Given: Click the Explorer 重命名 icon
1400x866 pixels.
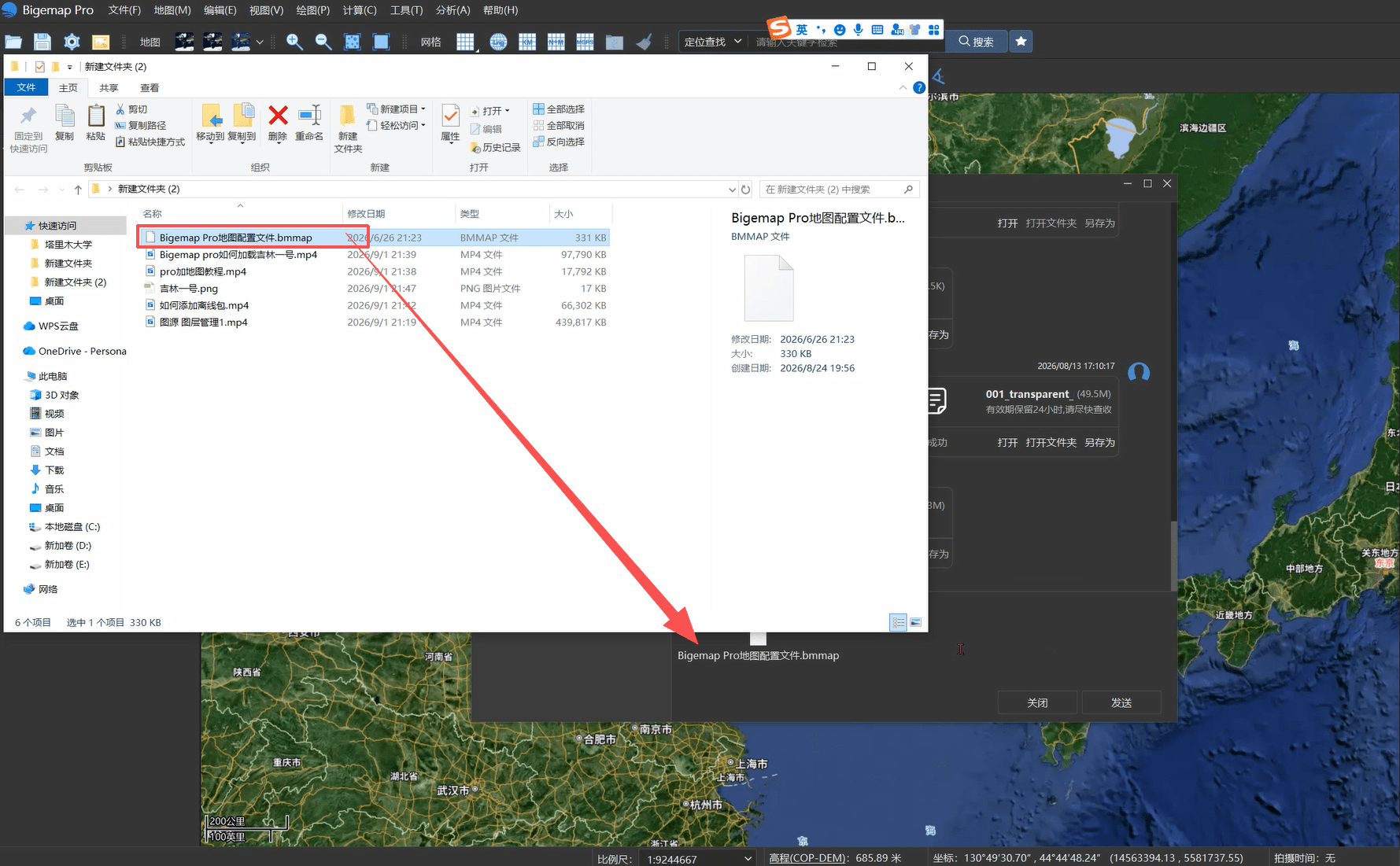Looking at the screenshot, I should point(309,123).
